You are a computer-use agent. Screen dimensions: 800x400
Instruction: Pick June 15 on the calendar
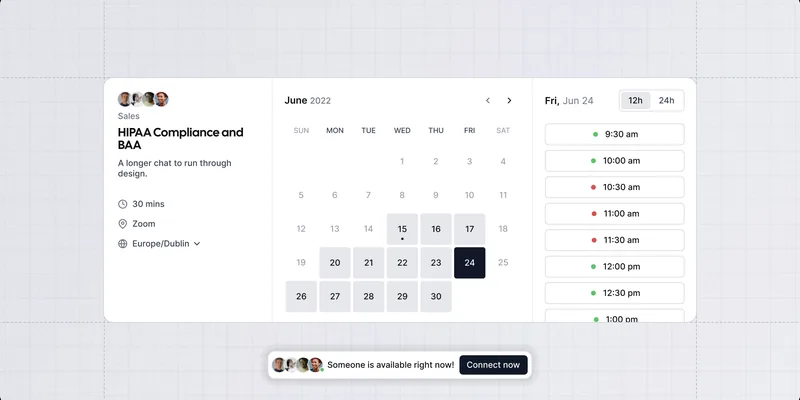point(402,229)
